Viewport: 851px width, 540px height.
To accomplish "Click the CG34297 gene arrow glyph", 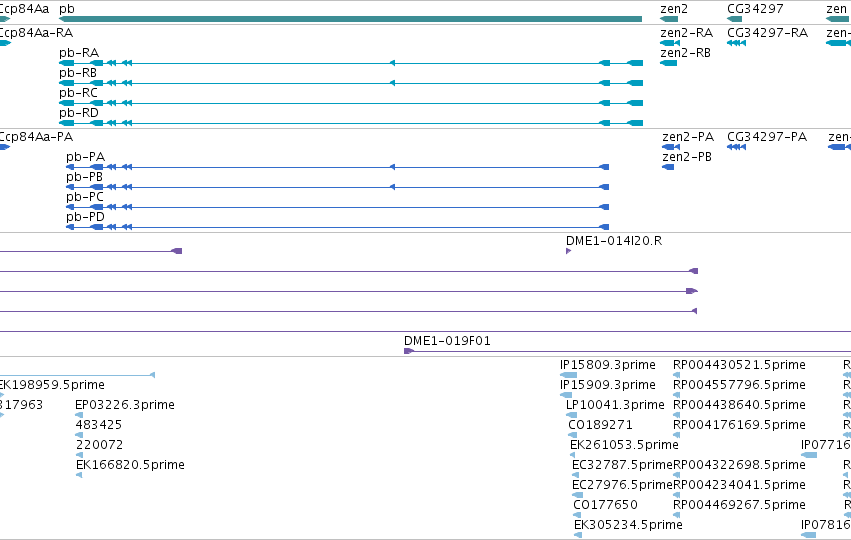I will click(x=734, y=19).
